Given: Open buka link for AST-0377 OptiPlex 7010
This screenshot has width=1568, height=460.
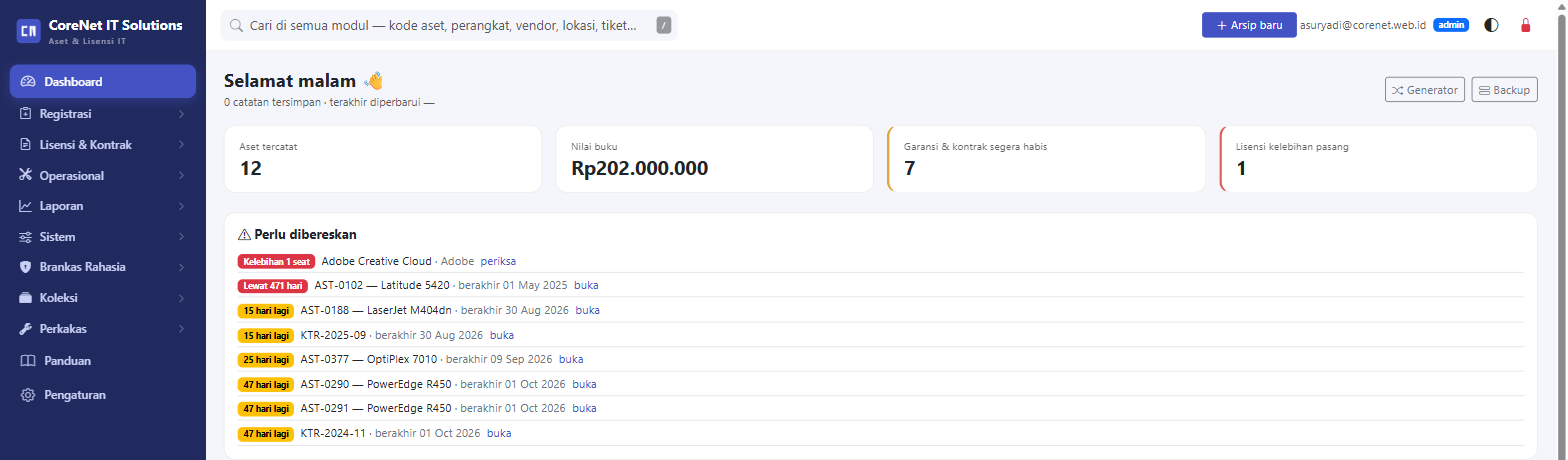Looking at the screenshot, I should 571,359.
